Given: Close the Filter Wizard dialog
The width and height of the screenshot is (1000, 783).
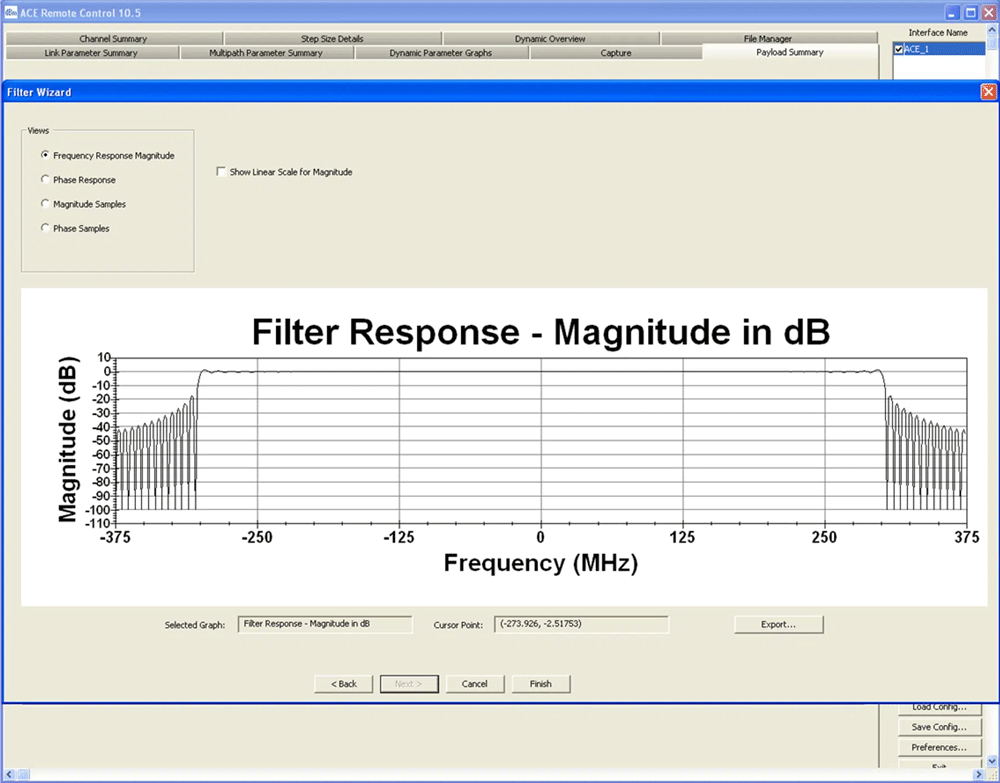Looking at the screenshot, I should (988, 91).
